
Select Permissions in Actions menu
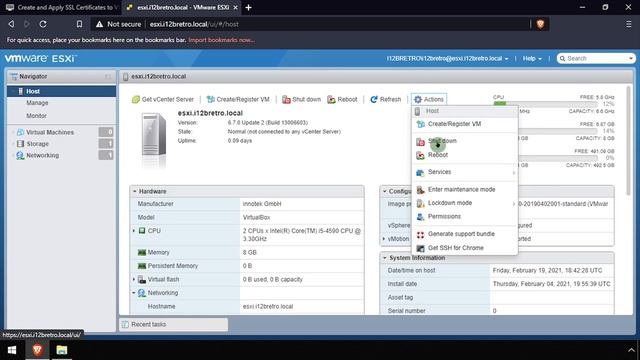444,216
